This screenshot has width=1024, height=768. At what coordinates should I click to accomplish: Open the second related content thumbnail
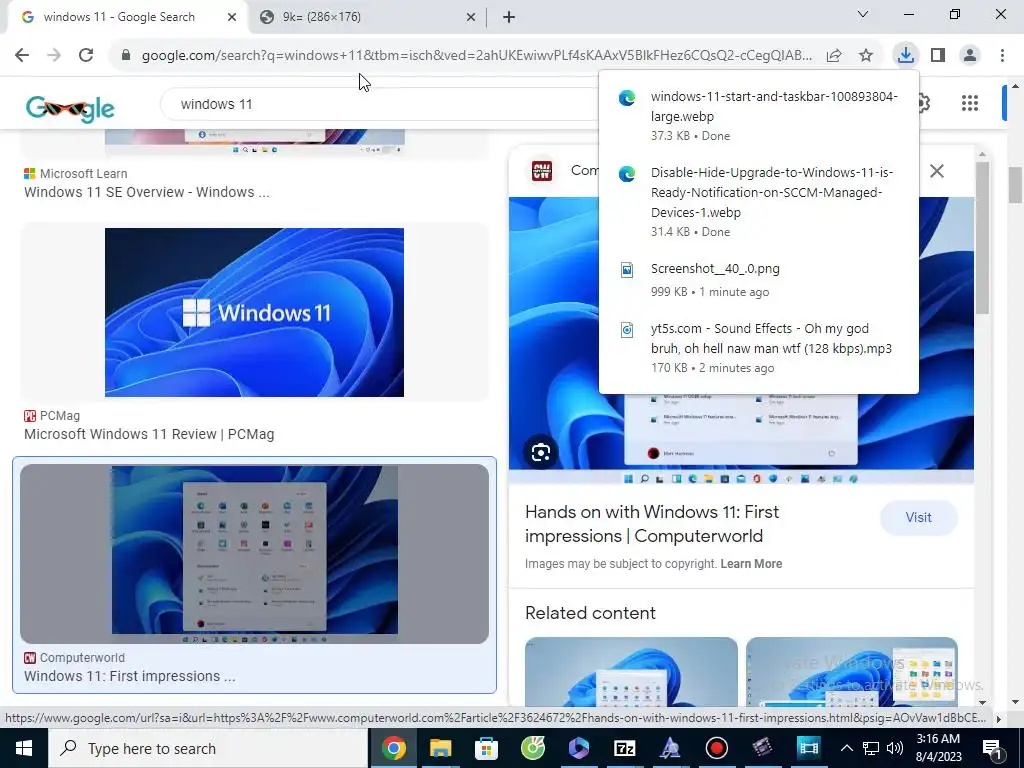click(x=852, y=671)
